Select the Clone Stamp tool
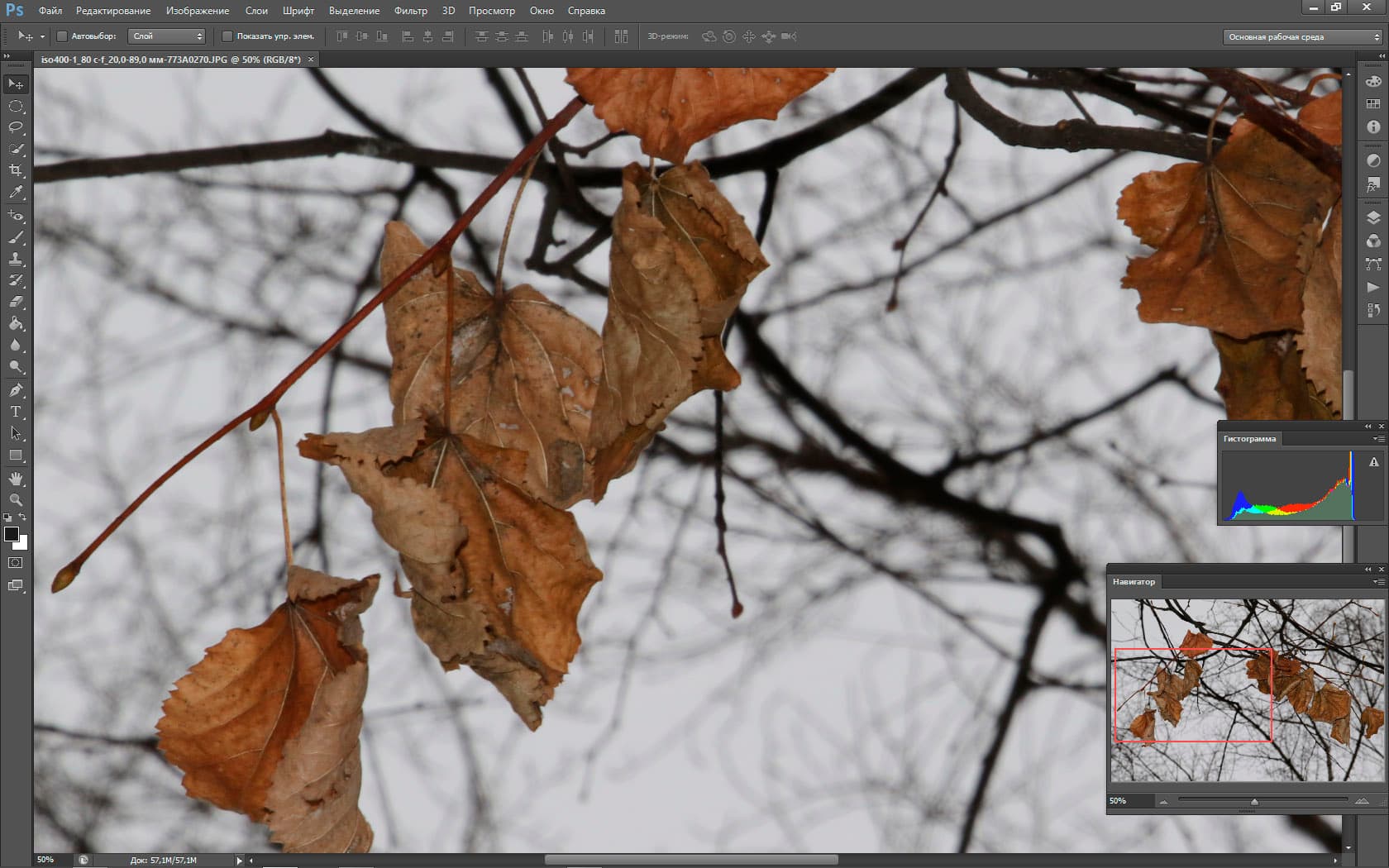 [x=16, y=259]
